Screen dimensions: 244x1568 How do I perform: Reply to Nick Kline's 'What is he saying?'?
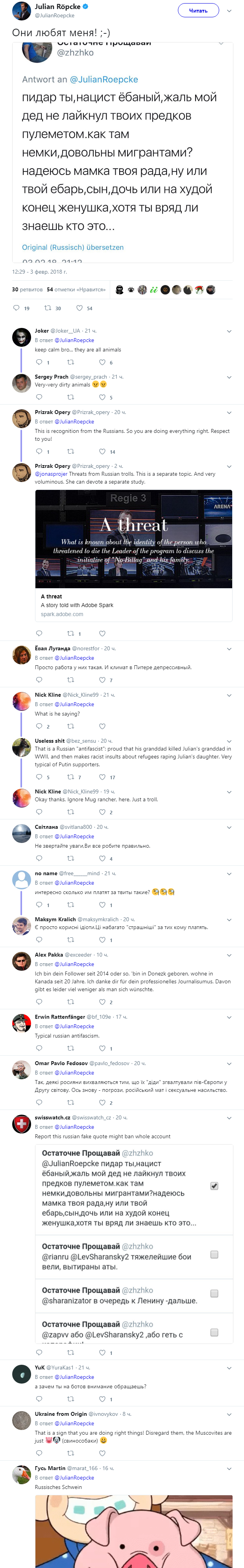(x=39, y=725)
